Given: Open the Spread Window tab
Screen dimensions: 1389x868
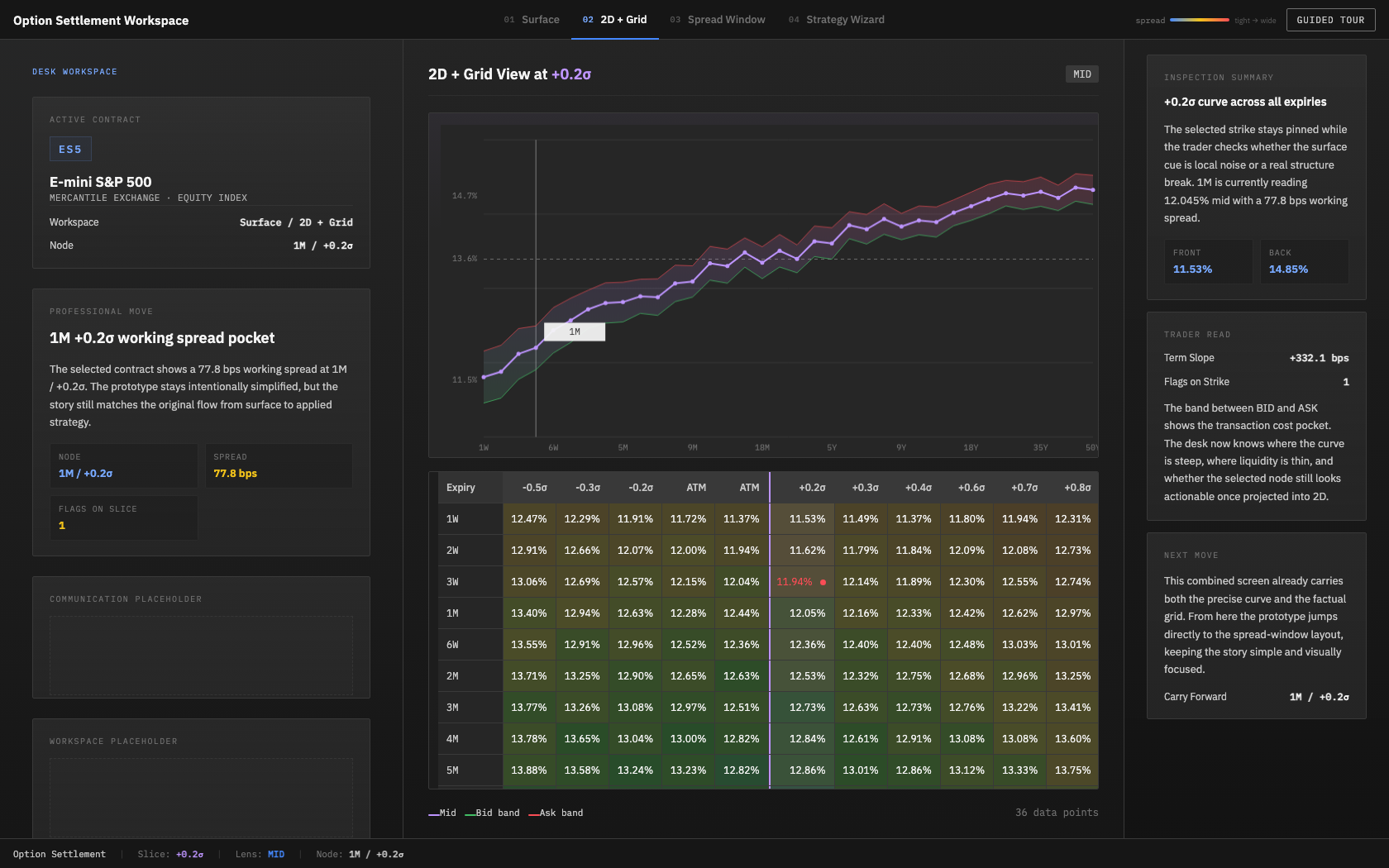Looking at the screenshot, I should [x=718, y=20].
